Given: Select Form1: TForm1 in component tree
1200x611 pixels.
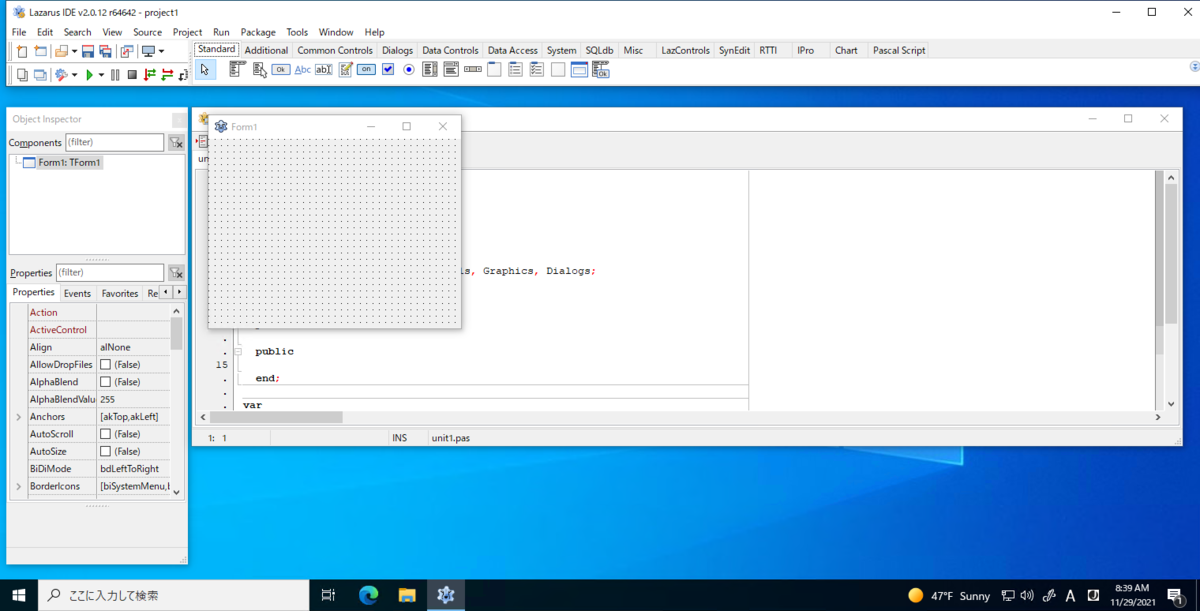Looking at the screenshot, I should pos(69,162).
